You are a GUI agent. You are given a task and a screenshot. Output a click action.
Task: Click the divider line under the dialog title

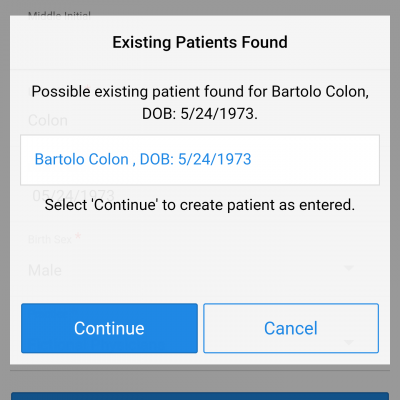click(200, 69)
